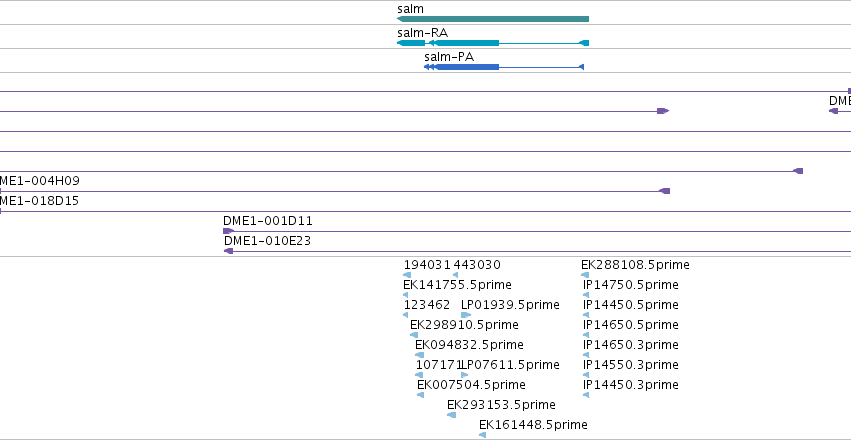Open EK288108.5prime EST
This screenshot has width=851, height=440.
635,265
